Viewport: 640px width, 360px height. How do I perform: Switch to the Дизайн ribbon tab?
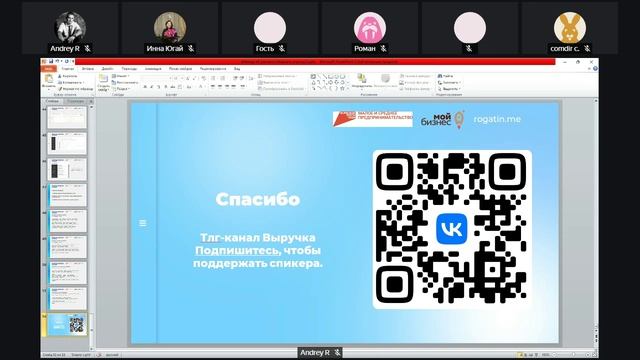pos(107,69)
